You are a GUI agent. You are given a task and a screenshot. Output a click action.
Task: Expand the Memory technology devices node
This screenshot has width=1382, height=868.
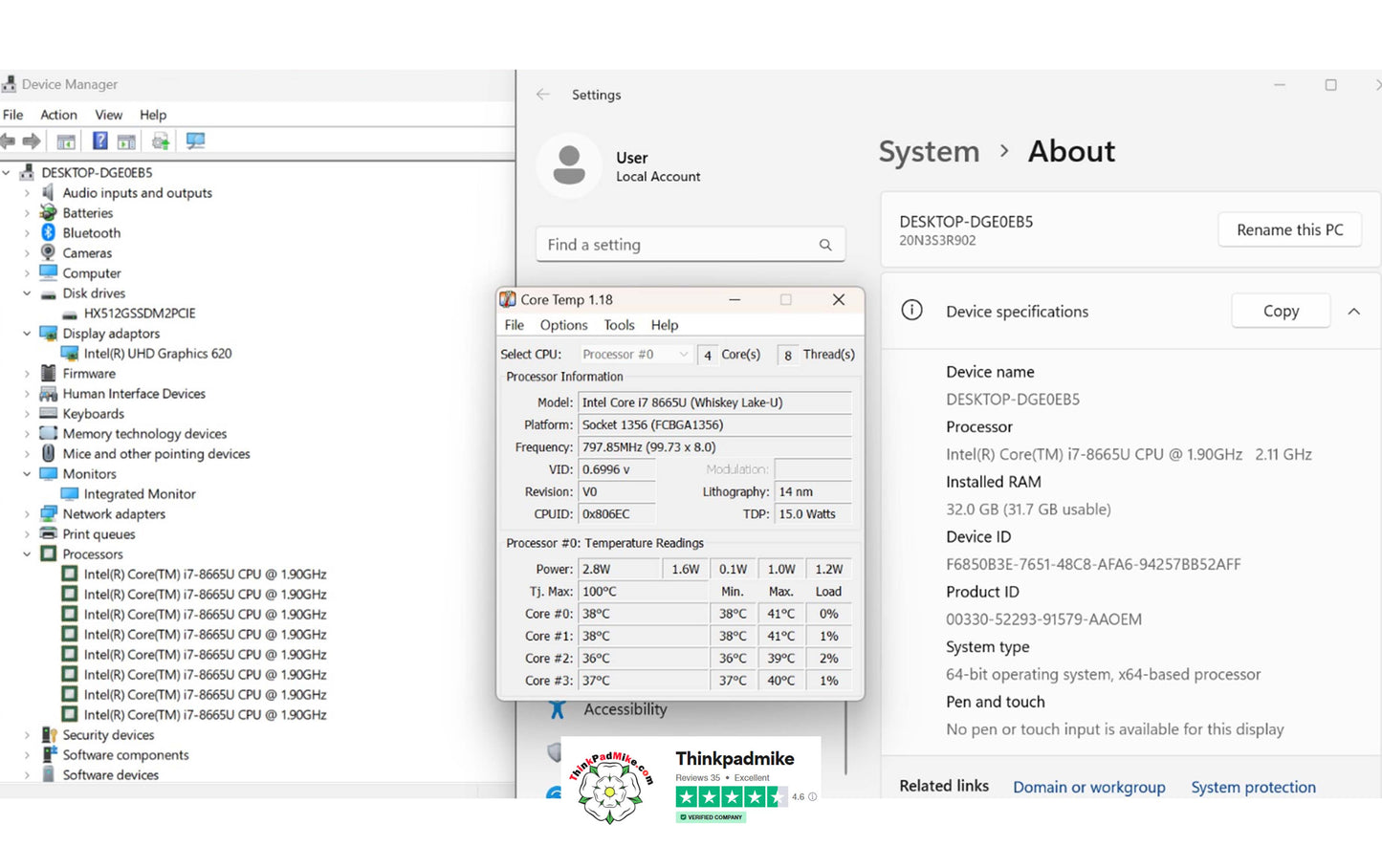click(x=27, y=433)
